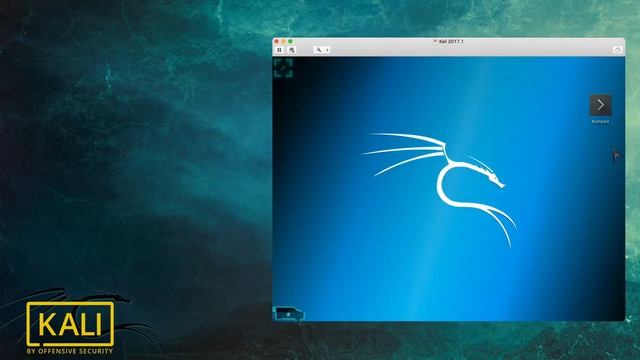This screenshot has height=360, width=640.
Task: Click the round button at toolbar right end
Action: [617, 50]
